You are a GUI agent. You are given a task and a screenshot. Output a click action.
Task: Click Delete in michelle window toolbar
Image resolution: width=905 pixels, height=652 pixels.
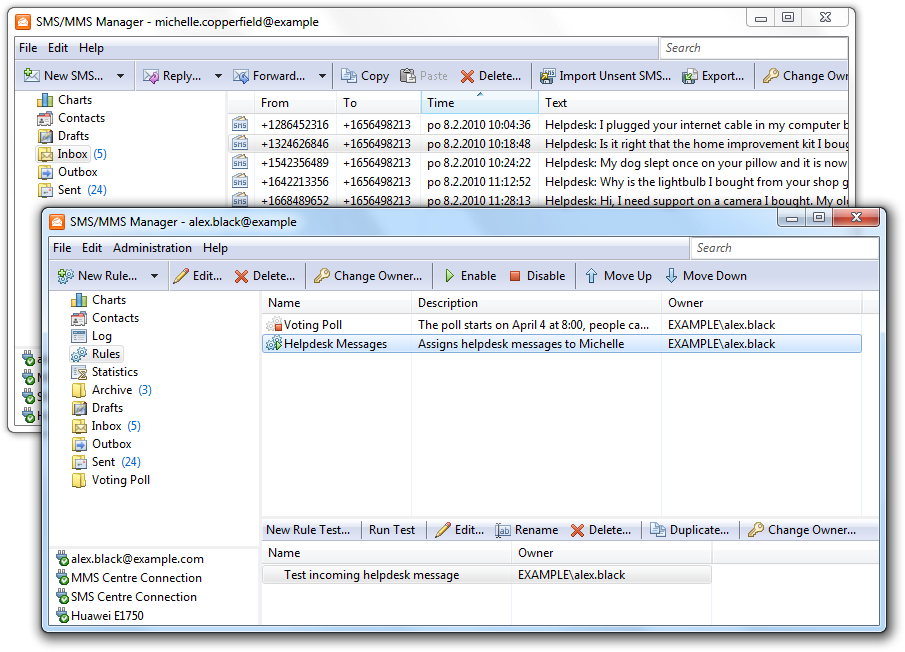[x=491, y=76]
